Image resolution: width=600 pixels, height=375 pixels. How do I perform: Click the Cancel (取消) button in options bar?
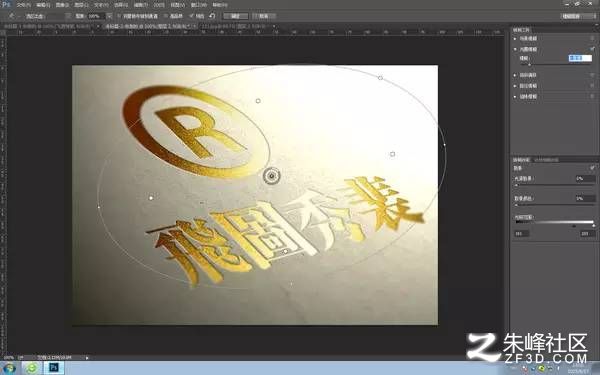pyautogui.click(x=264, y=16)
